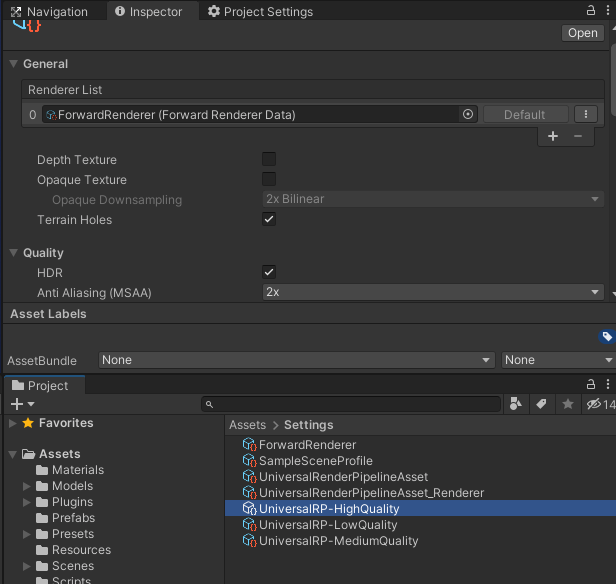The image size is (616, 584).
Task: Click the Search by Type filter icon
Action: click(x=516, y=404)
